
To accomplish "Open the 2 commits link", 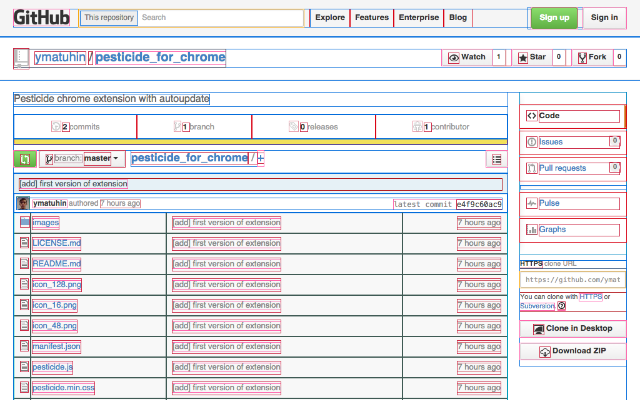I will [x=76, y=127].
